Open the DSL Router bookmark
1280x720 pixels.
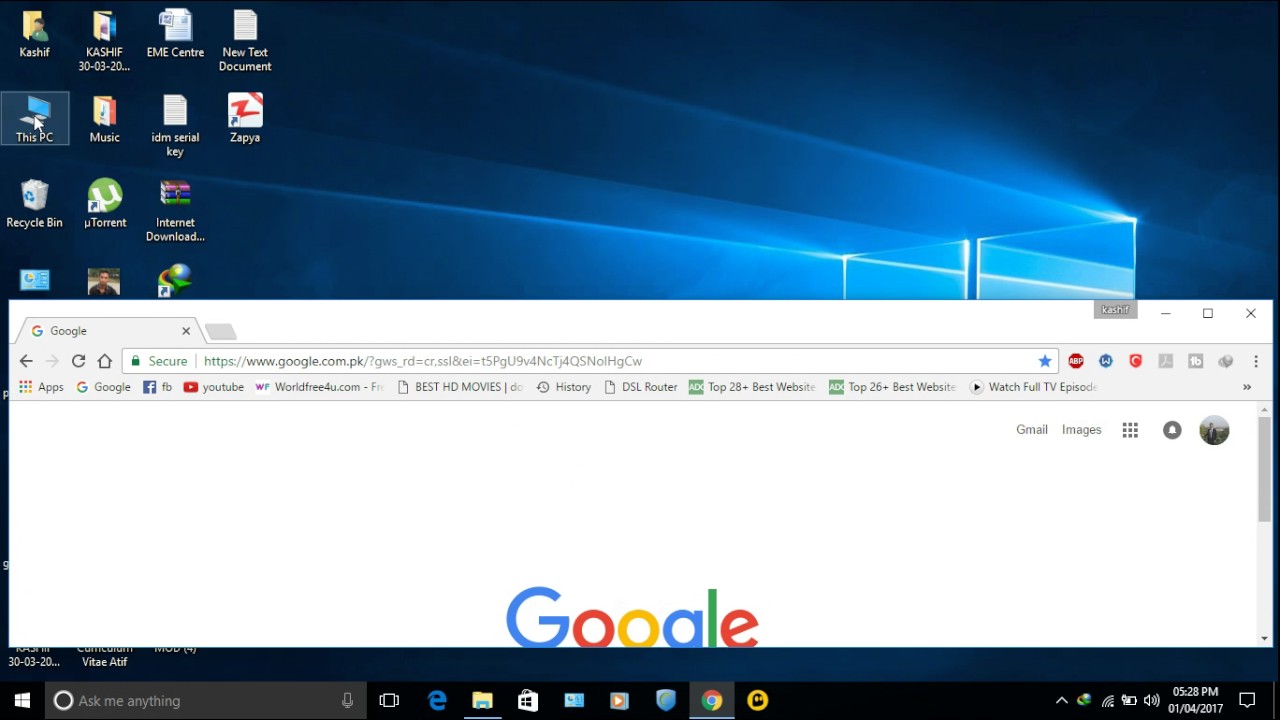coord(641,387)
